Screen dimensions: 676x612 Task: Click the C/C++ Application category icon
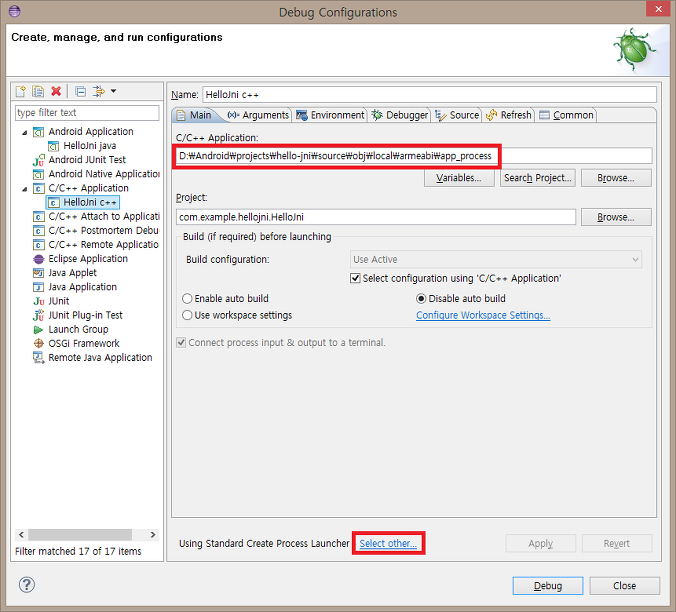[x=39, y=188]
